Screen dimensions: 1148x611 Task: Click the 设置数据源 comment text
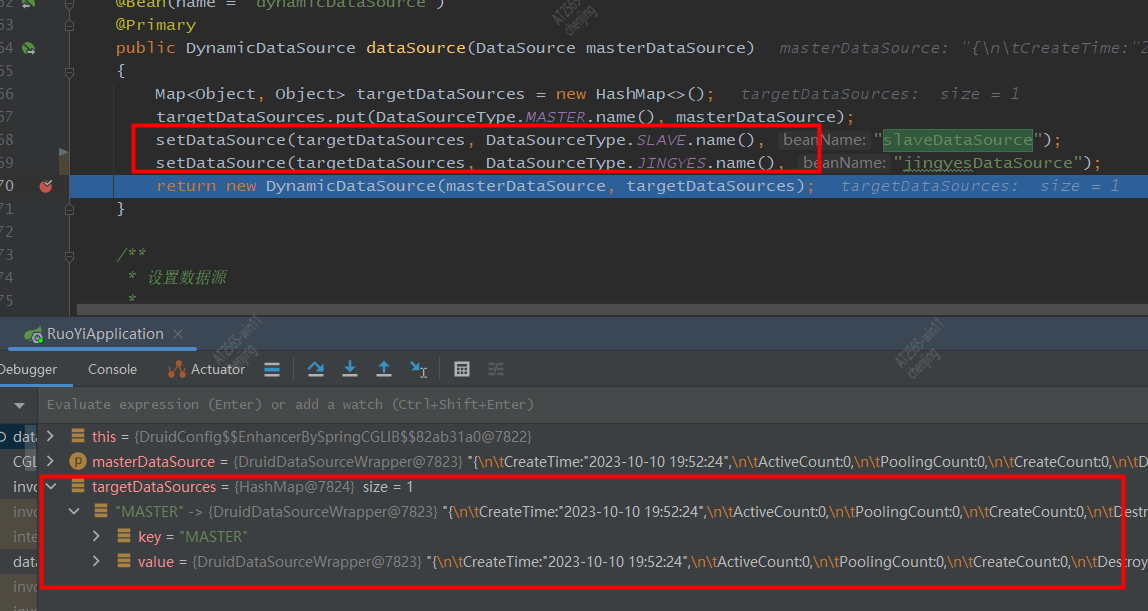[x=187, y=277]
